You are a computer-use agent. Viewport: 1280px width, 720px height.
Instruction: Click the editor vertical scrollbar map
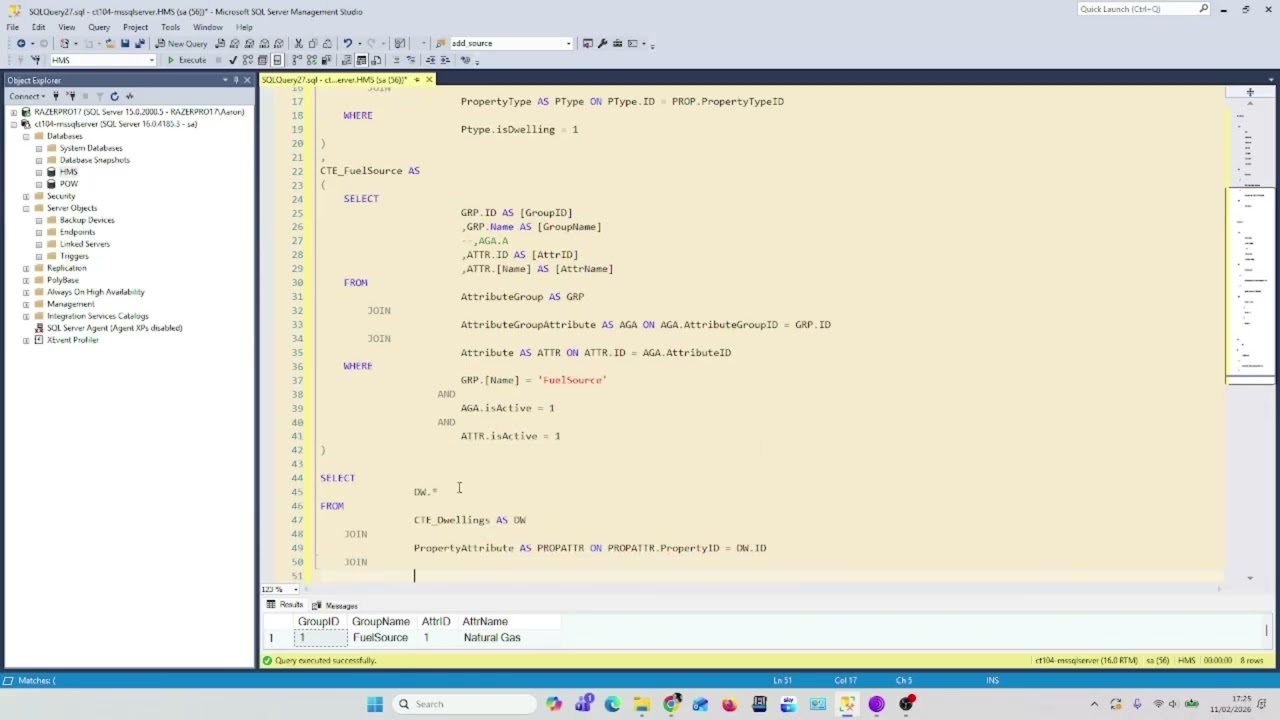(1250, 340)
